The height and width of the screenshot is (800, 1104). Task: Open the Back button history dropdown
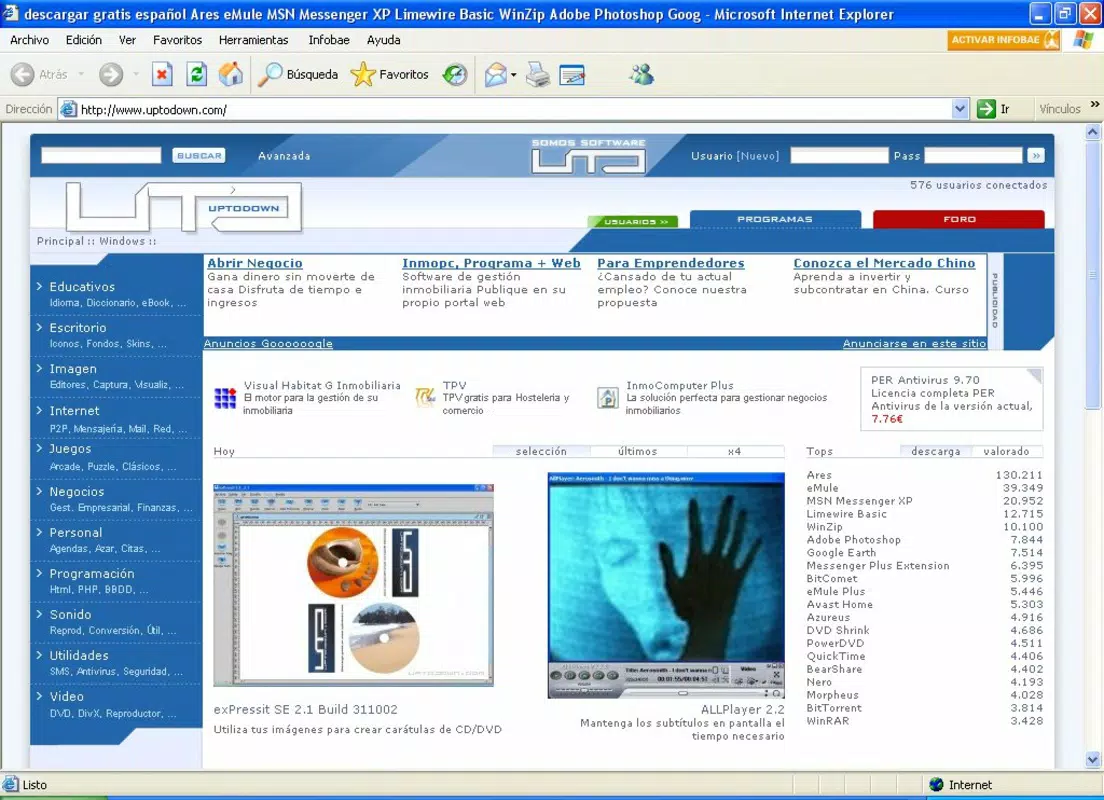pyautogui.click(x=81, y=74)
